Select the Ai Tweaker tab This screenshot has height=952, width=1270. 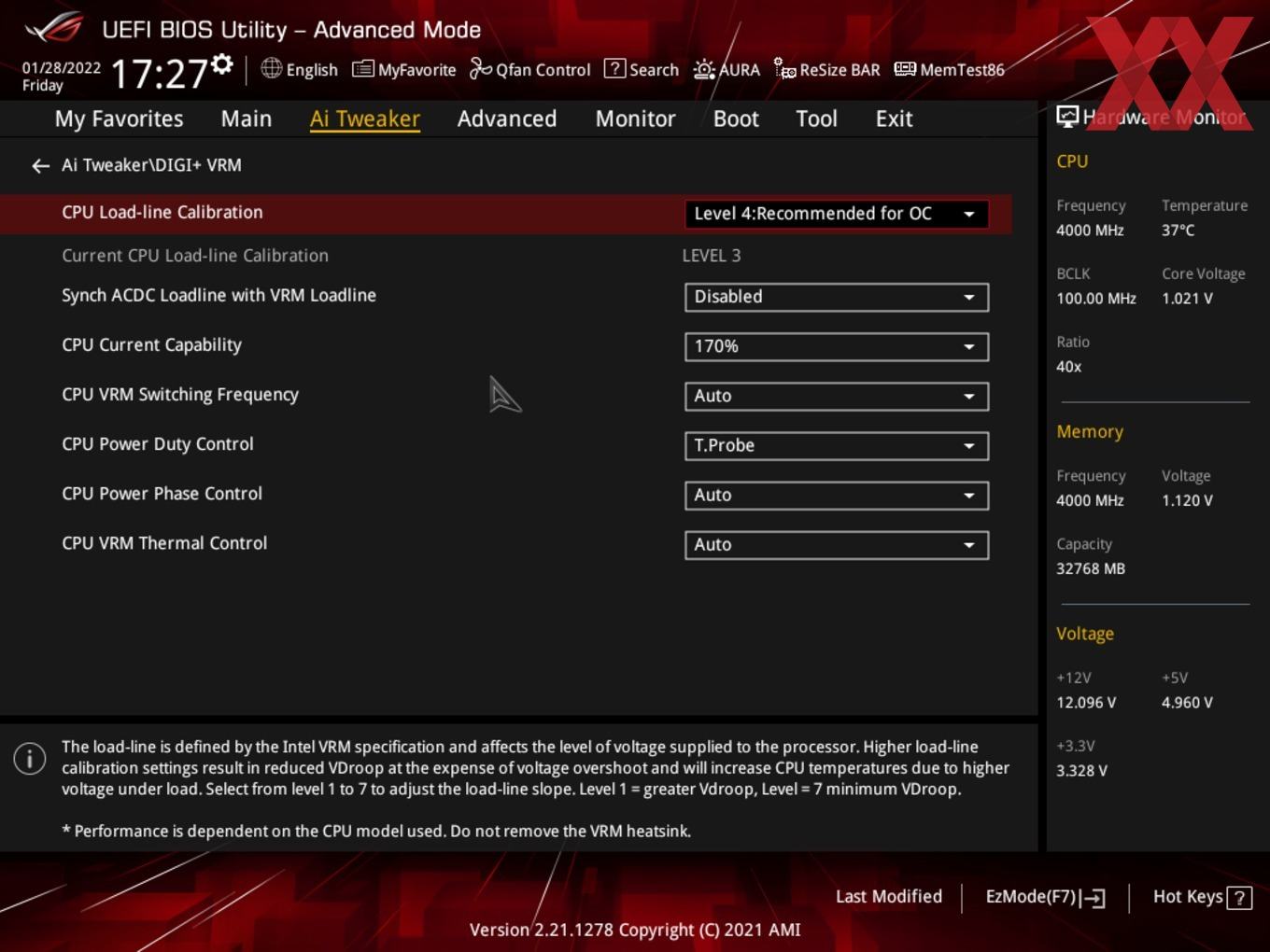(365, 119)
